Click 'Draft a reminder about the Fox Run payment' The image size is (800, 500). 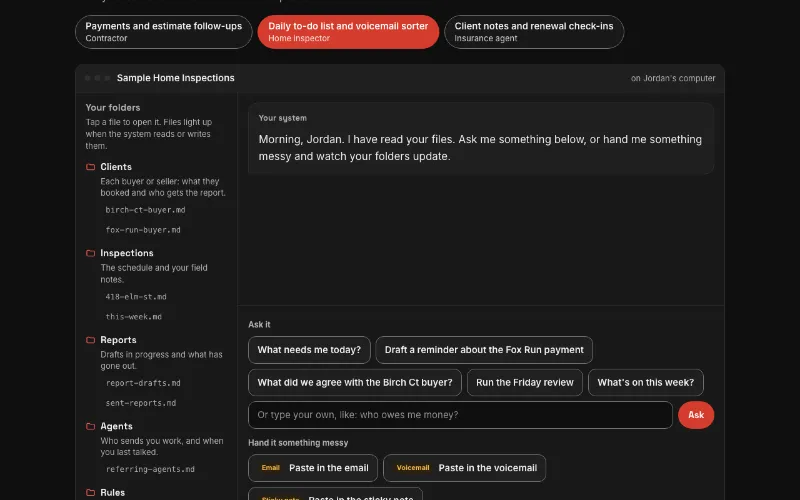pyautogui.click(x=484, y=350)
